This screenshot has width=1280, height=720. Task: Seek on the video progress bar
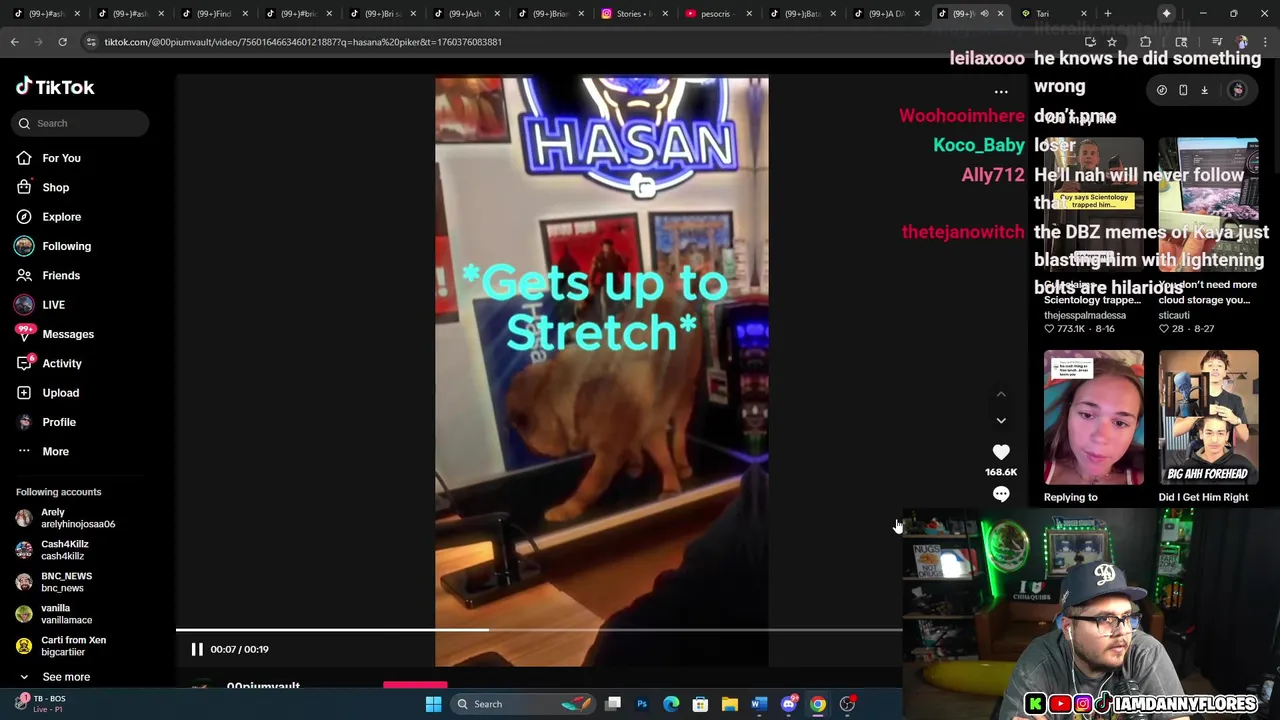pyautogui.click(x=539, y=630)
